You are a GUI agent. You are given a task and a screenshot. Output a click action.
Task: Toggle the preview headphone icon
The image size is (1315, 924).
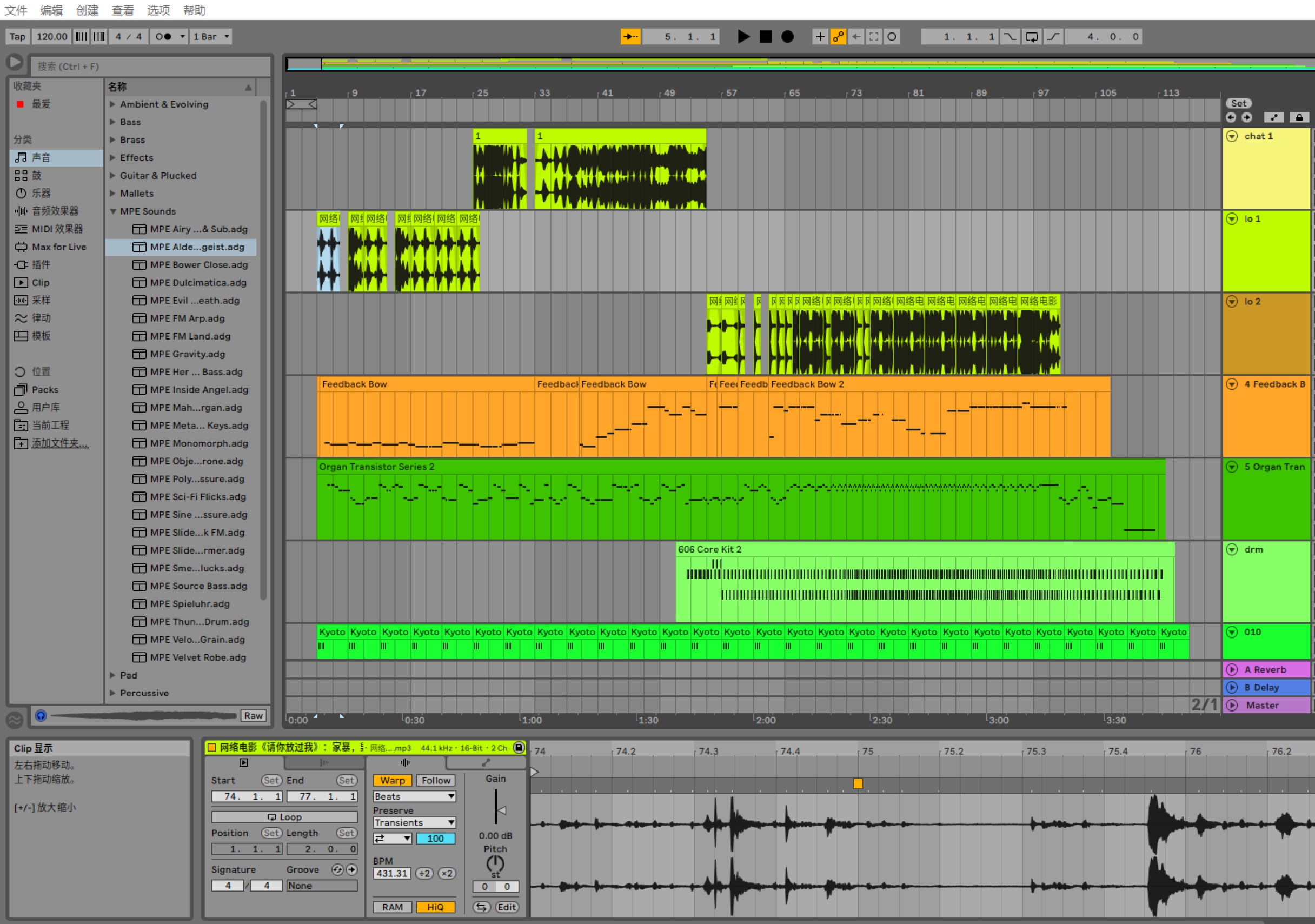41,715
